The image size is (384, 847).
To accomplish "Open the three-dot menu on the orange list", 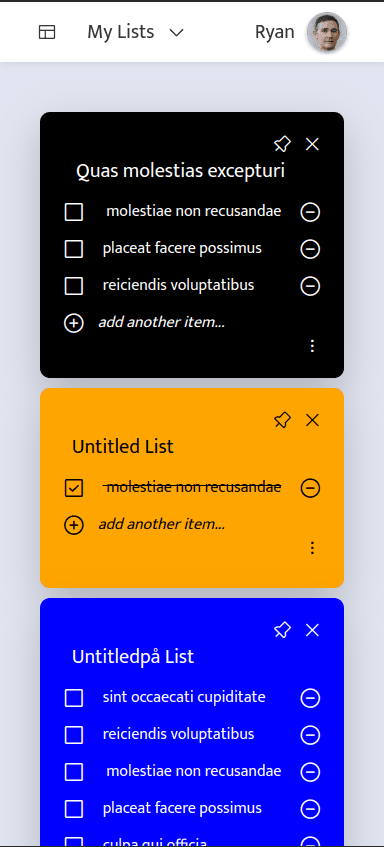I will point(312,548).
